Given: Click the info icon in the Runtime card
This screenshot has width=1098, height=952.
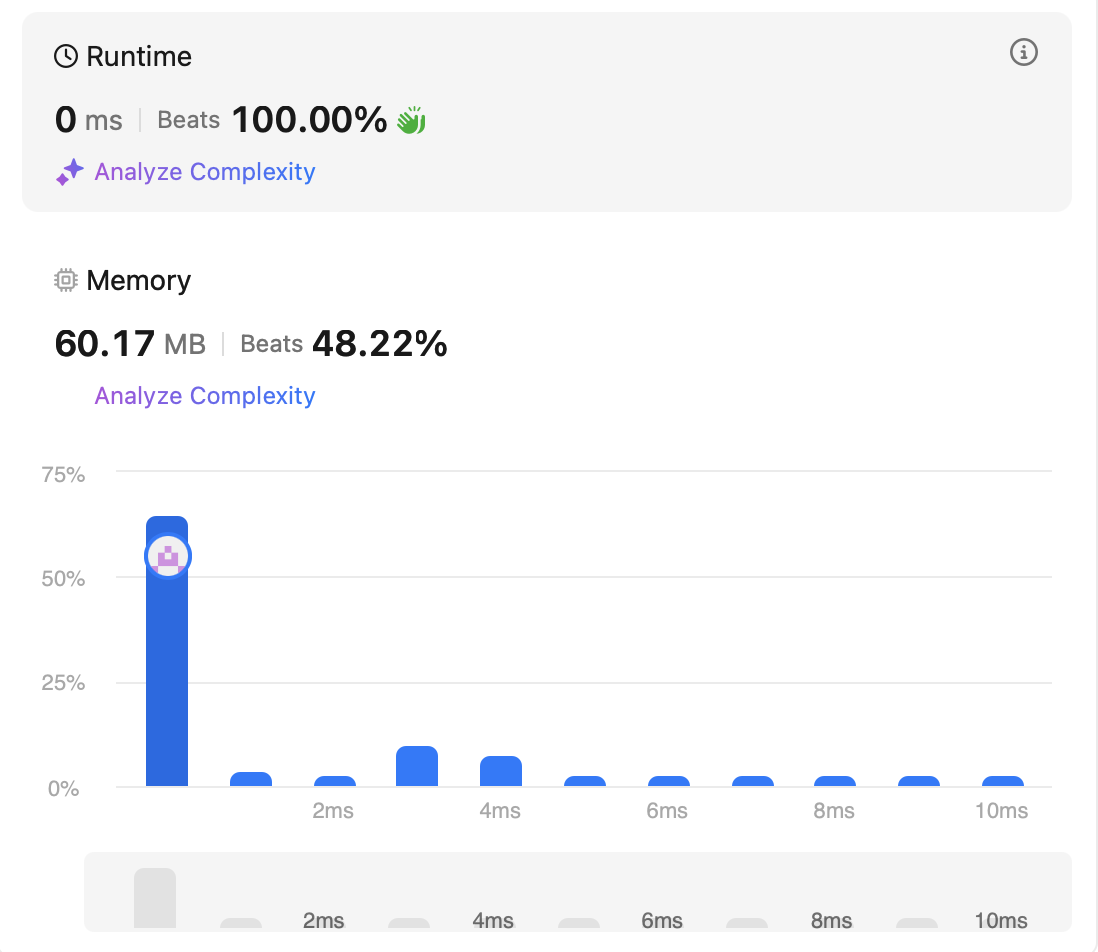Looking at the screenshot, I should pos(1023,53).
